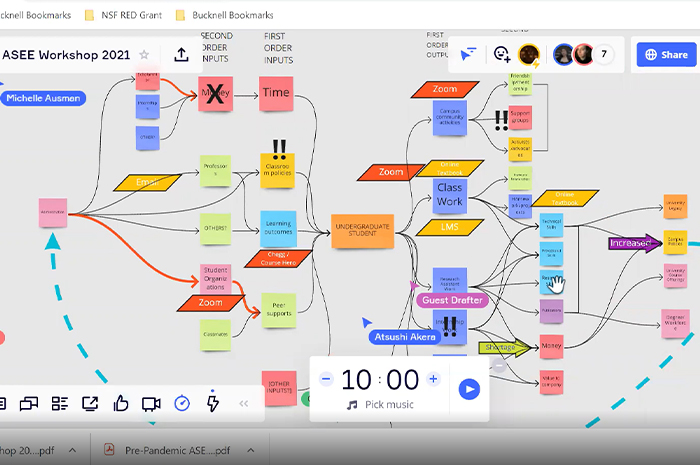Viewport: 700px width, 465px height.
Task: Open the rightmost Bucknell Bookmarks folder
Action: pos(225,15)
